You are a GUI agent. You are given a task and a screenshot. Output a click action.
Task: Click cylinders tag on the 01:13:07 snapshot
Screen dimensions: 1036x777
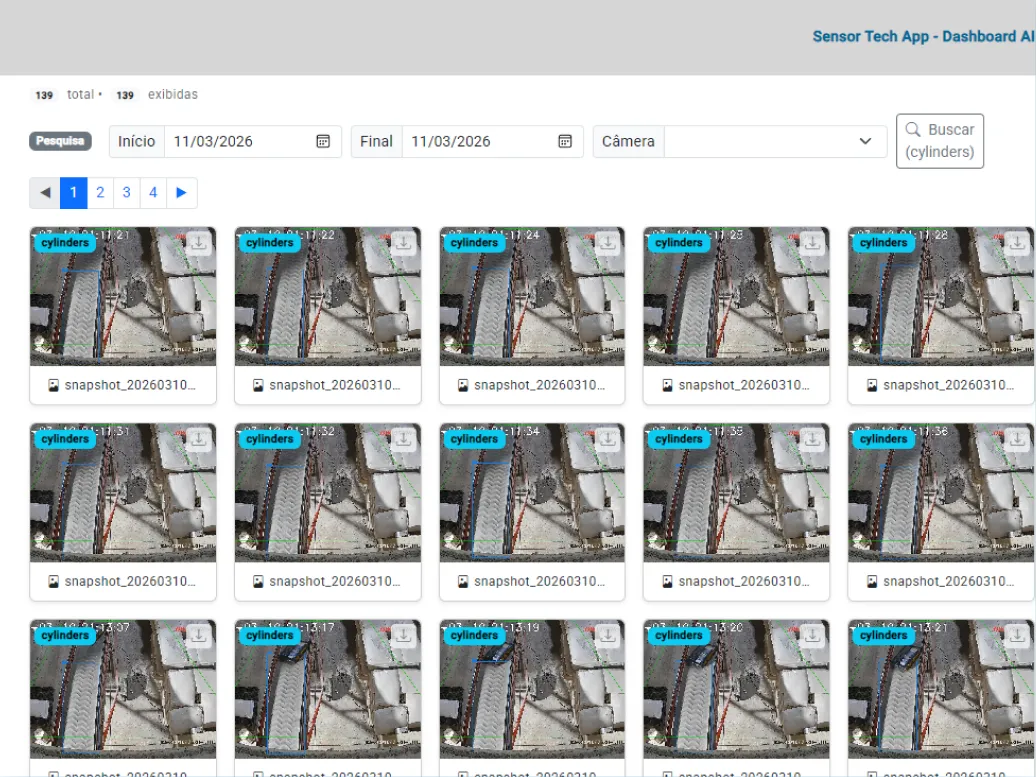click(x=66, y=635)
